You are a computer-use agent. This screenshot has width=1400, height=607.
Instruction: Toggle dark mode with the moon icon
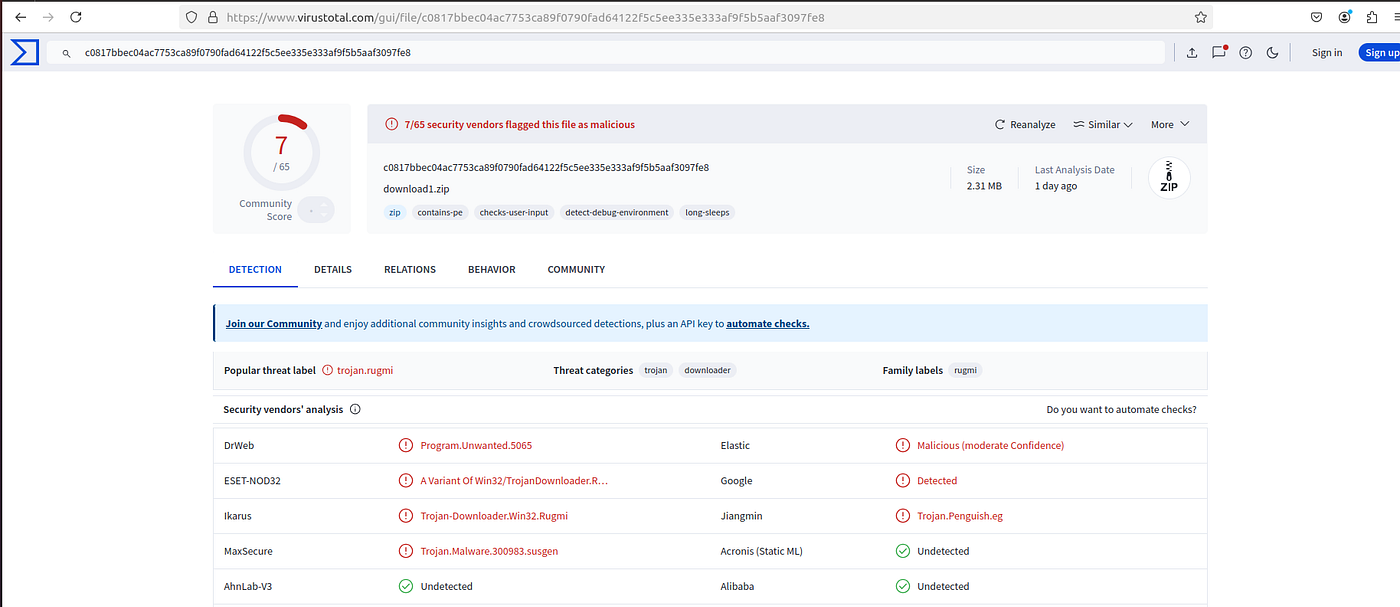(1273, 53)
